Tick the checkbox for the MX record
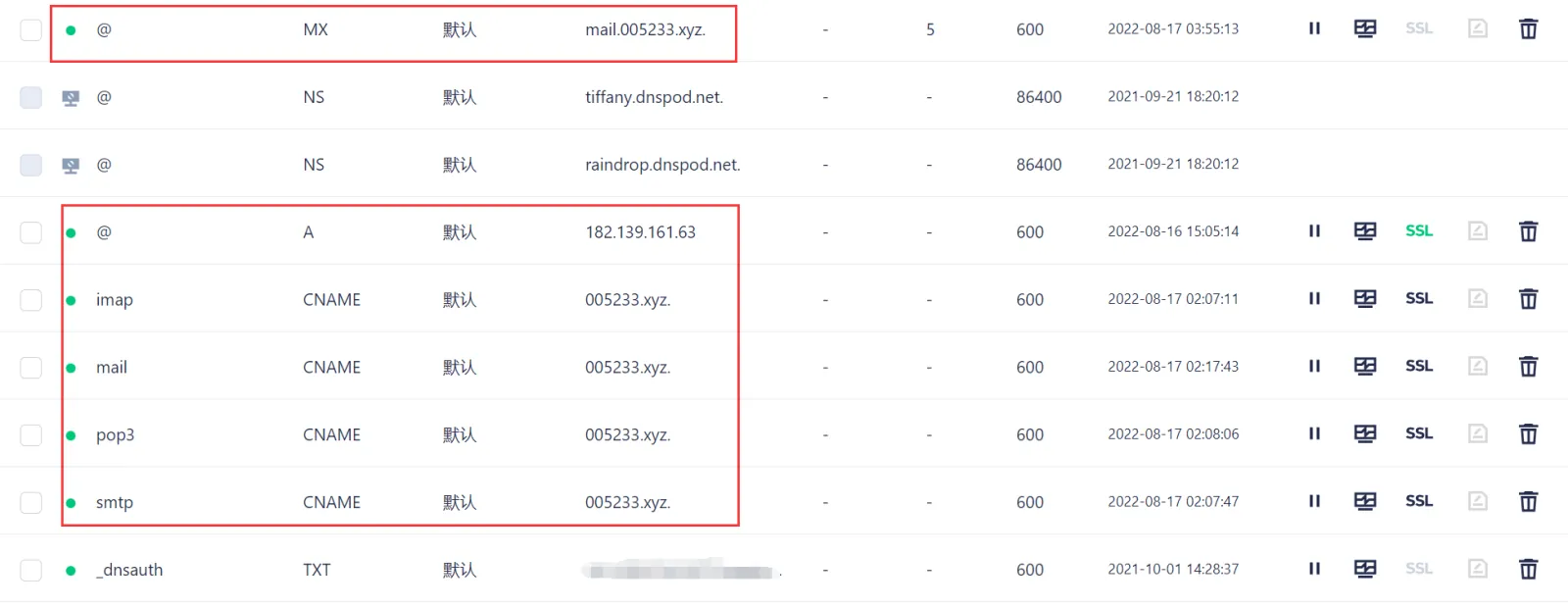The image size is (1568, 607). [31, 29]
